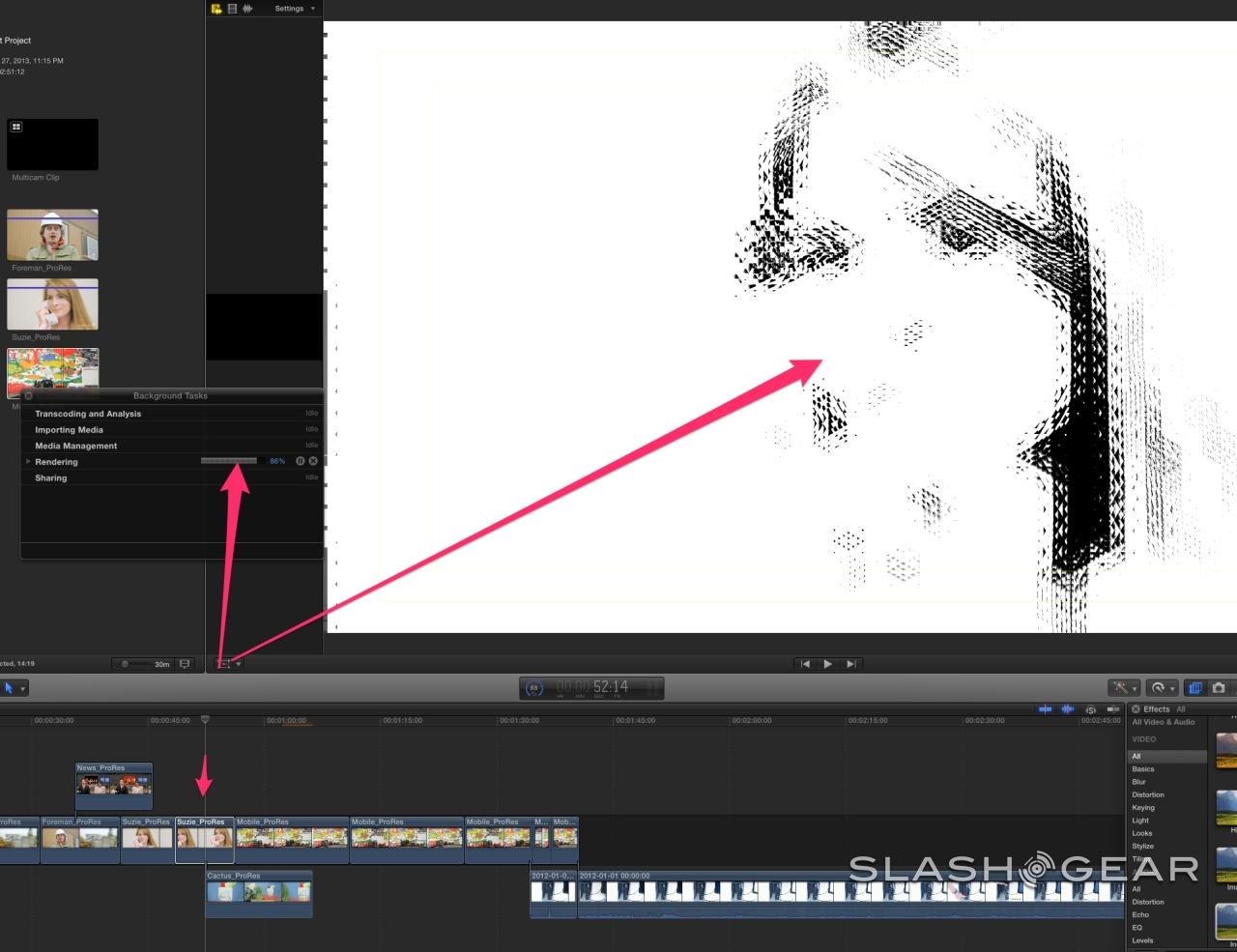1237x952 pixels.
Task: Toggle video skimming in the timeline
Action: [1045, 709]
